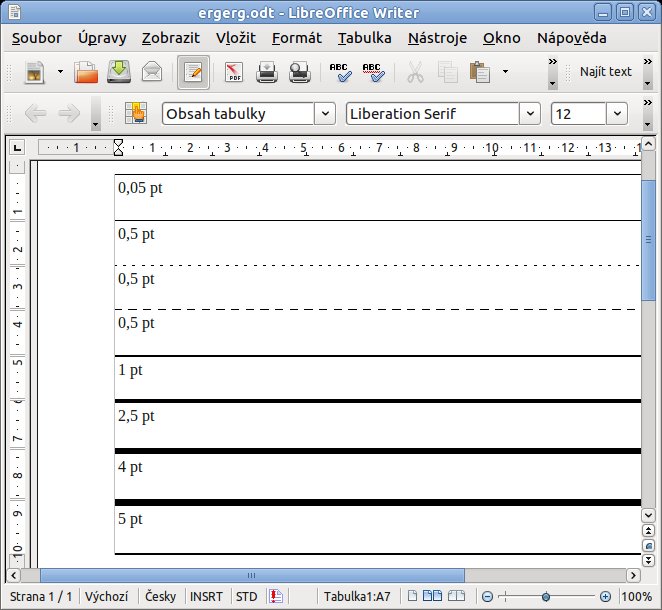Viewport: 662px width, 610px height.
Task: Click the Cut scissors icon
Action: point(415,72)
